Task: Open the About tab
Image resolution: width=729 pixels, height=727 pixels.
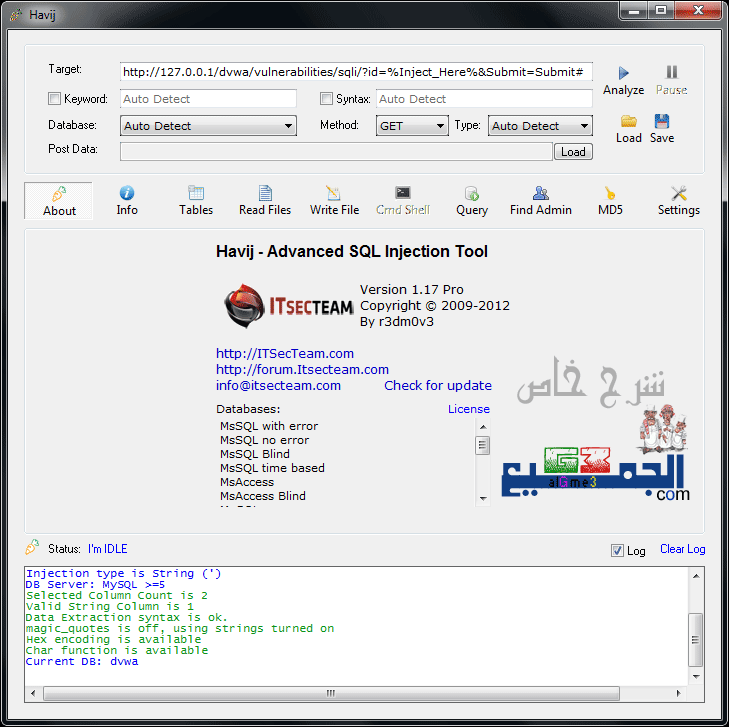Action: (59, 201)
